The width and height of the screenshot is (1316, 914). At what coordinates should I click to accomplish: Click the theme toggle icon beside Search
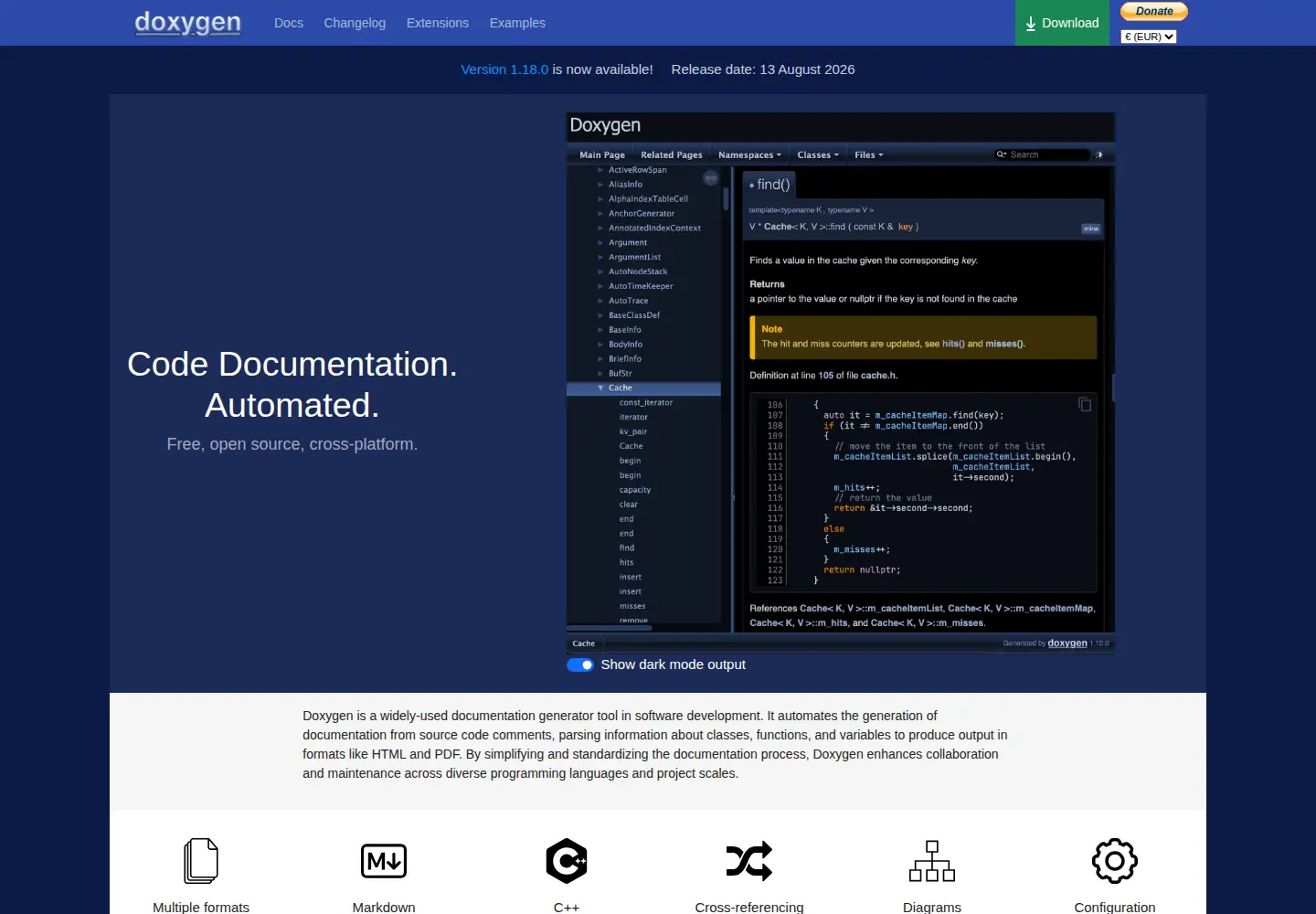point(1099,154)
